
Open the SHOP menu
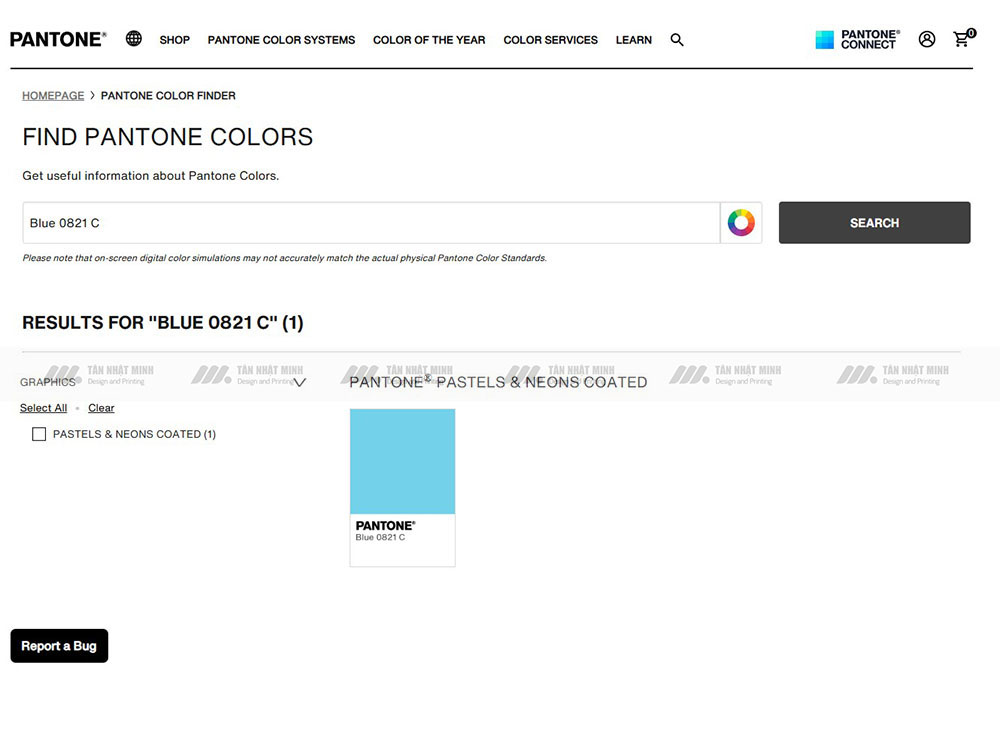point(175,40)
